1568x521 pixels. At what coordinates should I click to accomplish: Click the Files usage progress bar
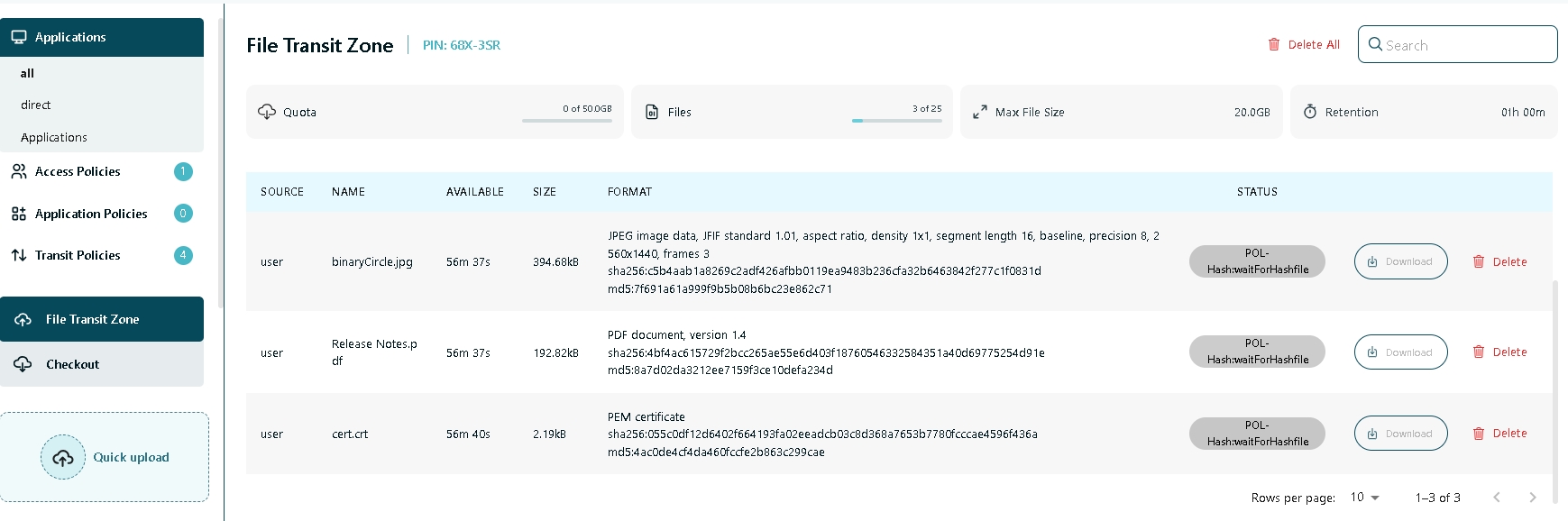pyautogui.click(x=896, y=120)
